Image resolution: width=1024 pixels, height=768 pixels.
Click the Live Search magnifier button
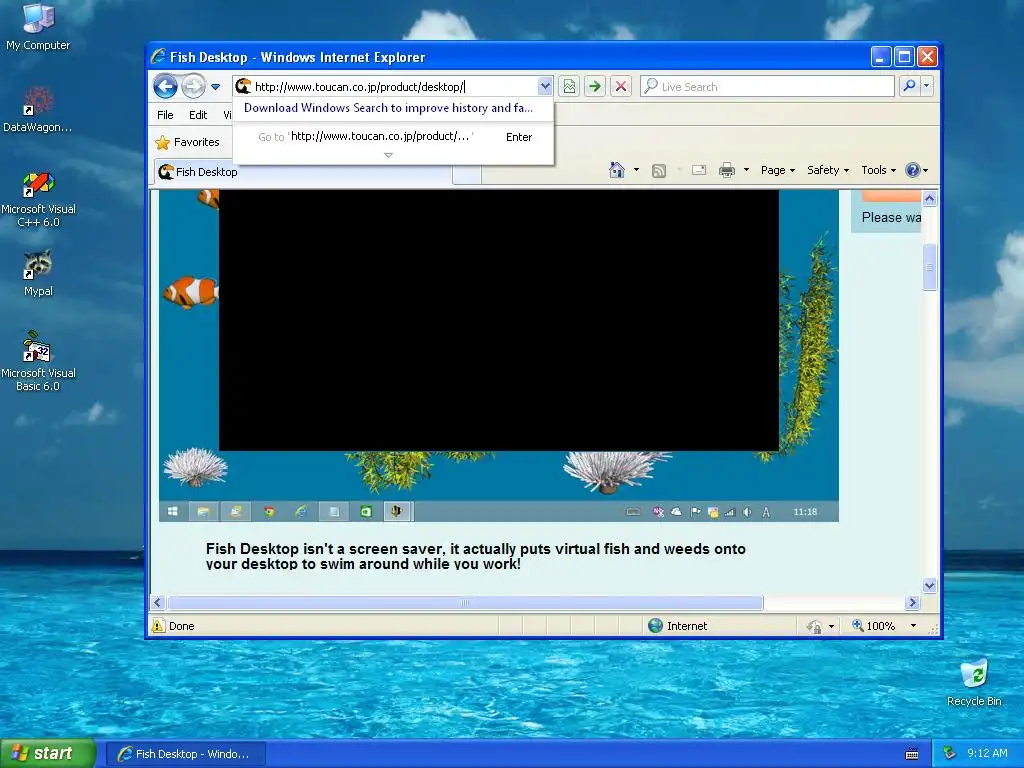click(x=909, y=86)
